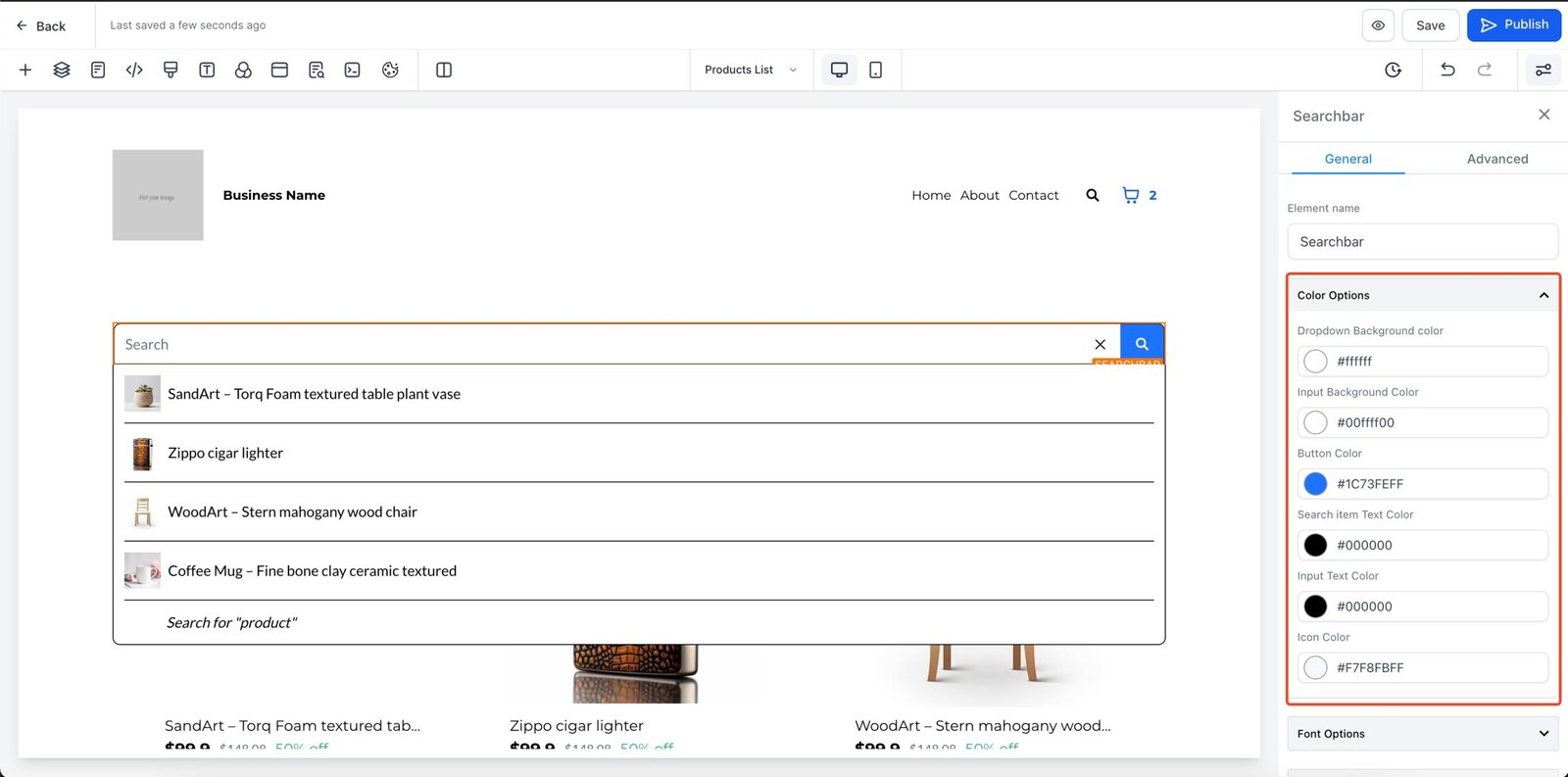Click the Publish button

click(x=1513, y=25)
